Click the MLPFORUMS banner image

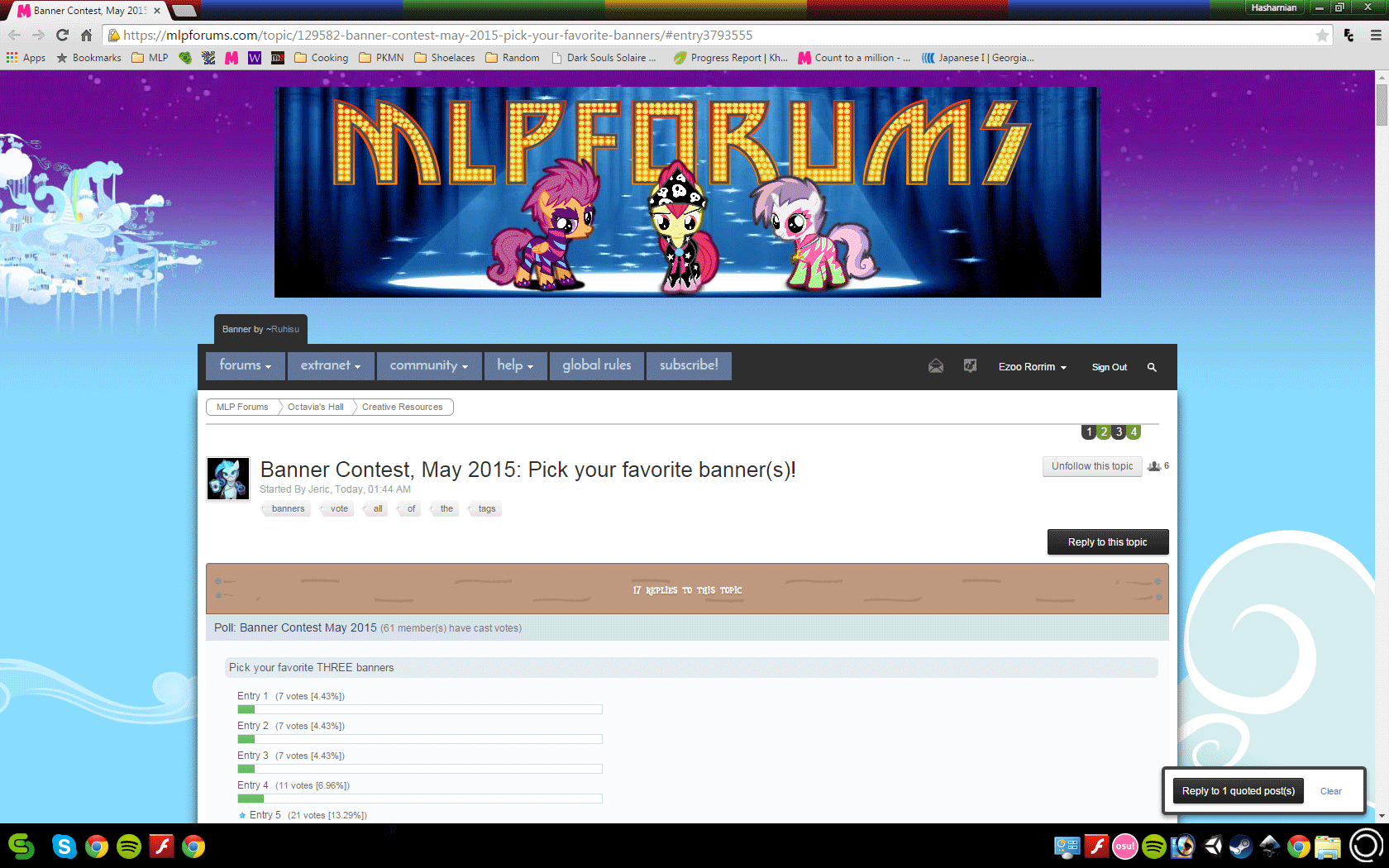pos(688,192)
